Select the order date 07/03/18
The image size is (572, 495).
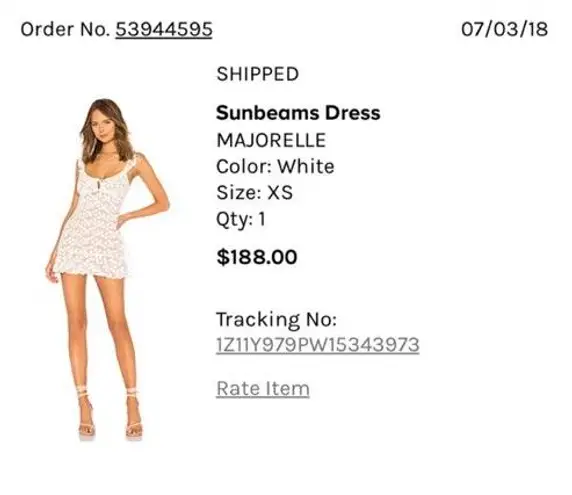pyautogui.click(x=505, y=29)
